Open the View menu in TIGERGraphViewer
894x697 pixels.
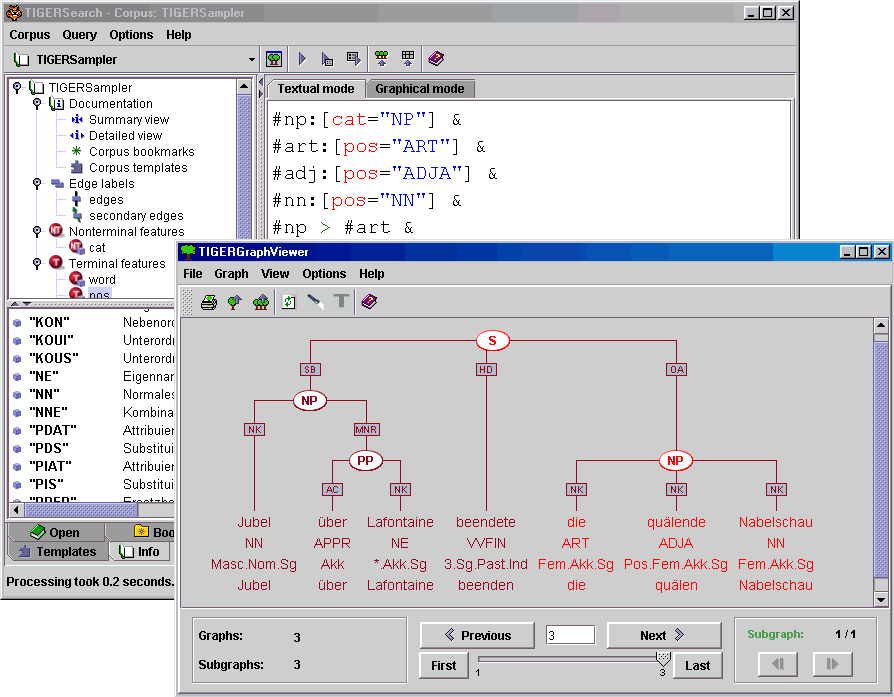[x=275, y=274]
